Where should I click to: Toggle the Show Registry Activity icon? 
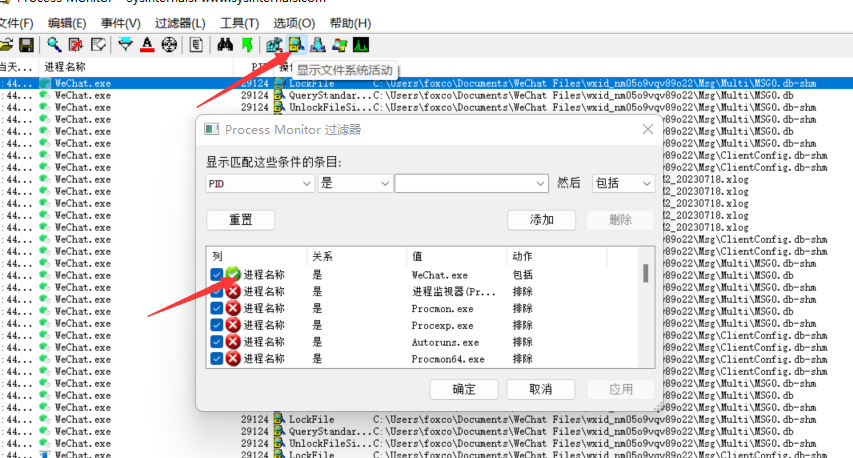[x=274, y=45]
